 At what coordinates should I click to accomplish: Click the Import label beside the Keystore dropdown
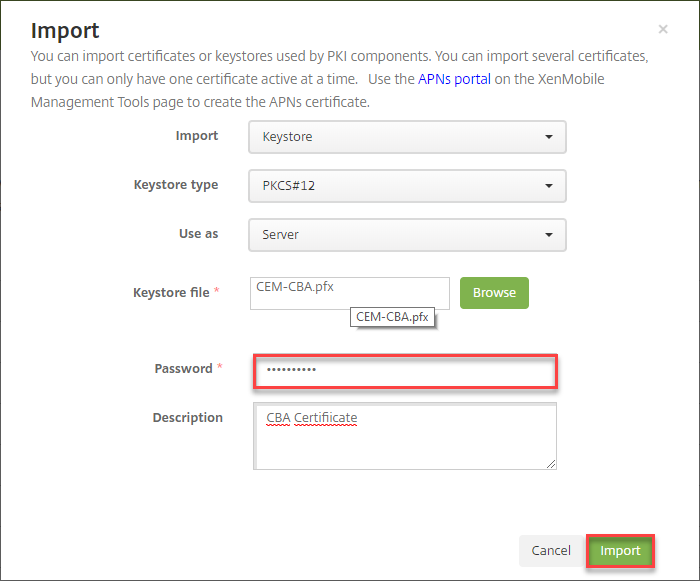coord(197,136)
